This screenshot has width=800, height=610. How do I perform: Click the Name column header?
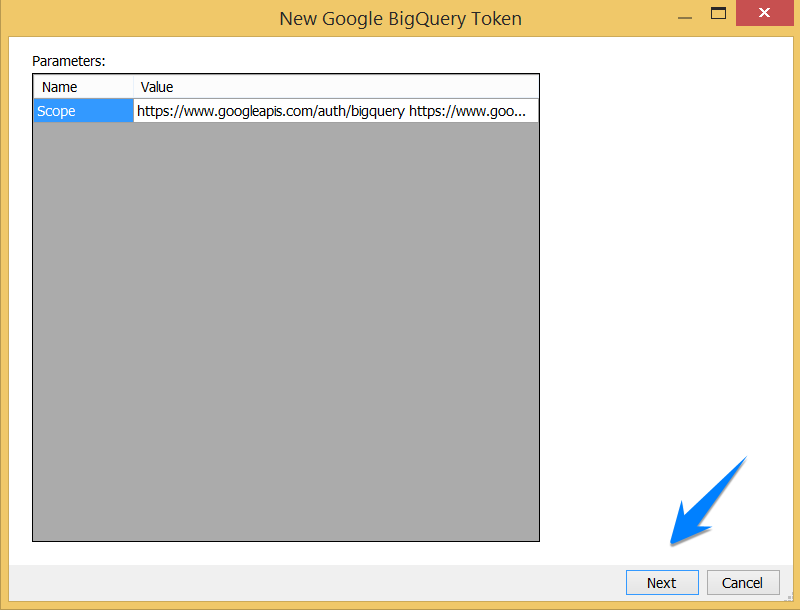click(84, 87)
